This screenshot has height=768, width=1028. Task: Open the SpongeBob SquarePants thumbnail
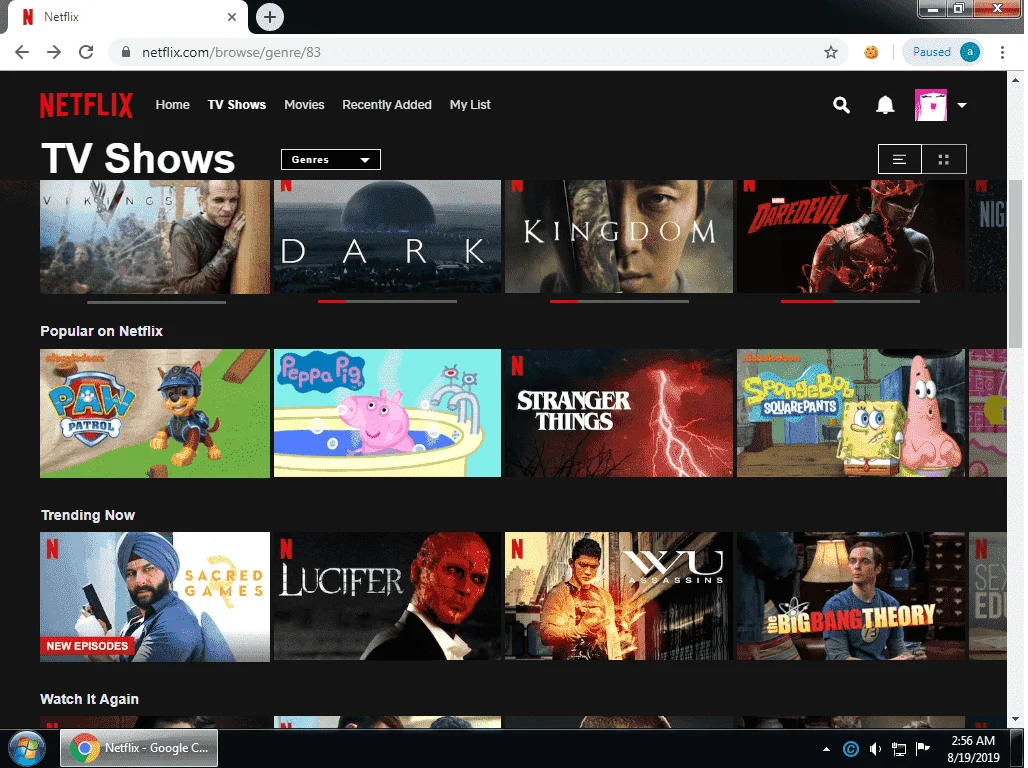[850, 413]
